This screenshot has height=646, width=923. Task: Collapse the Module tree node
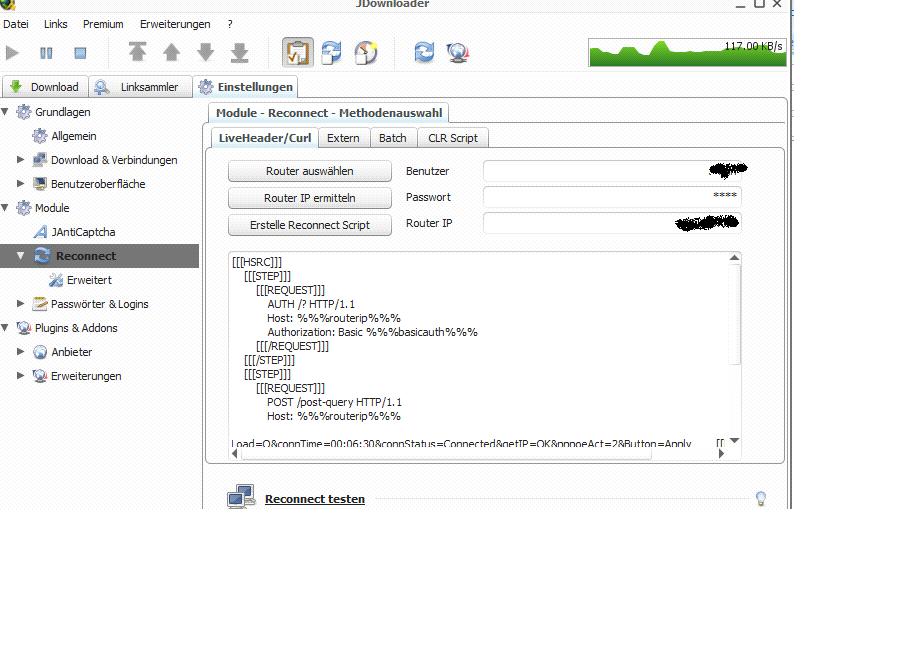tap(5, 207)
